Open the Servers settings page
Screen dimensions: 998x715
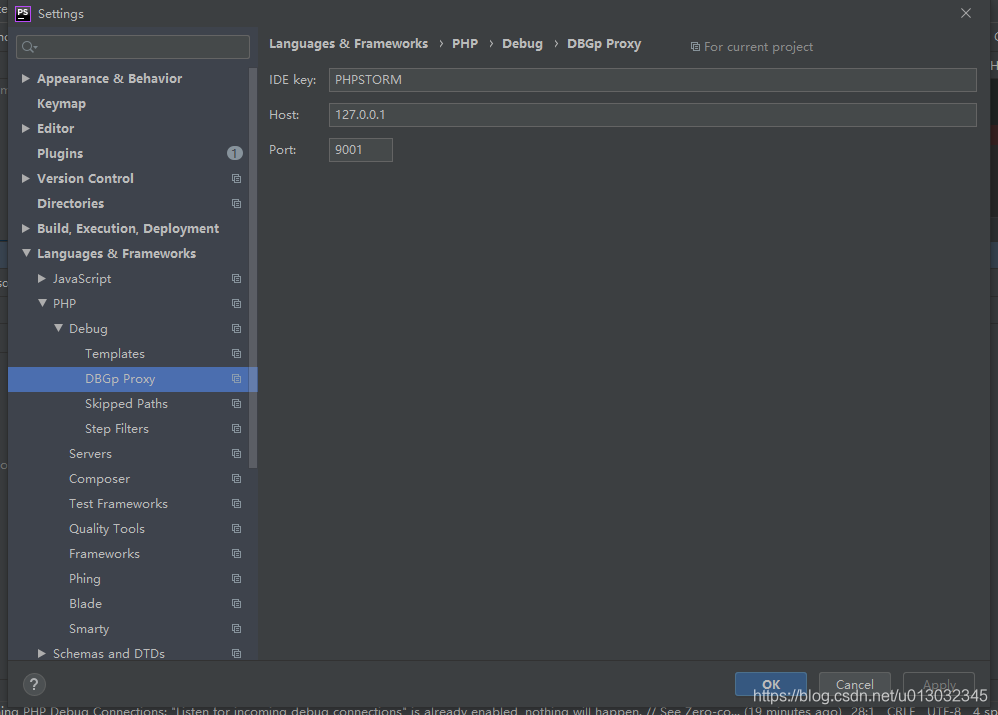90,453
